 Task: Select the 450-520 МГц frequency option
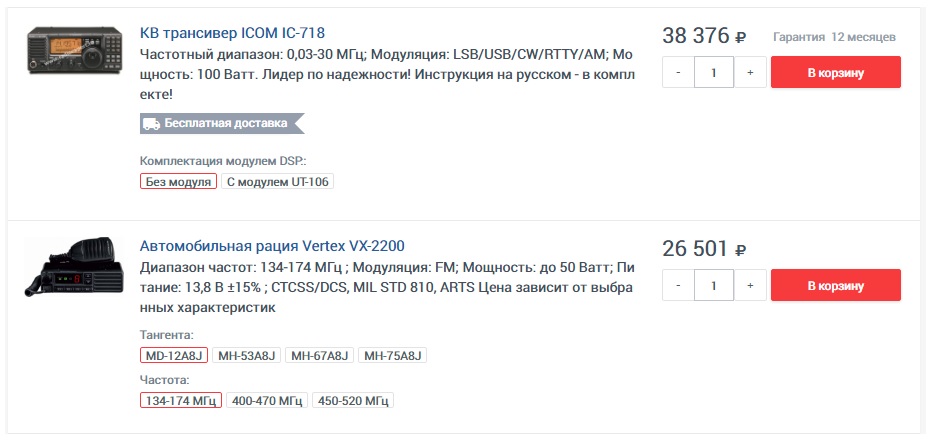point(353,400)
